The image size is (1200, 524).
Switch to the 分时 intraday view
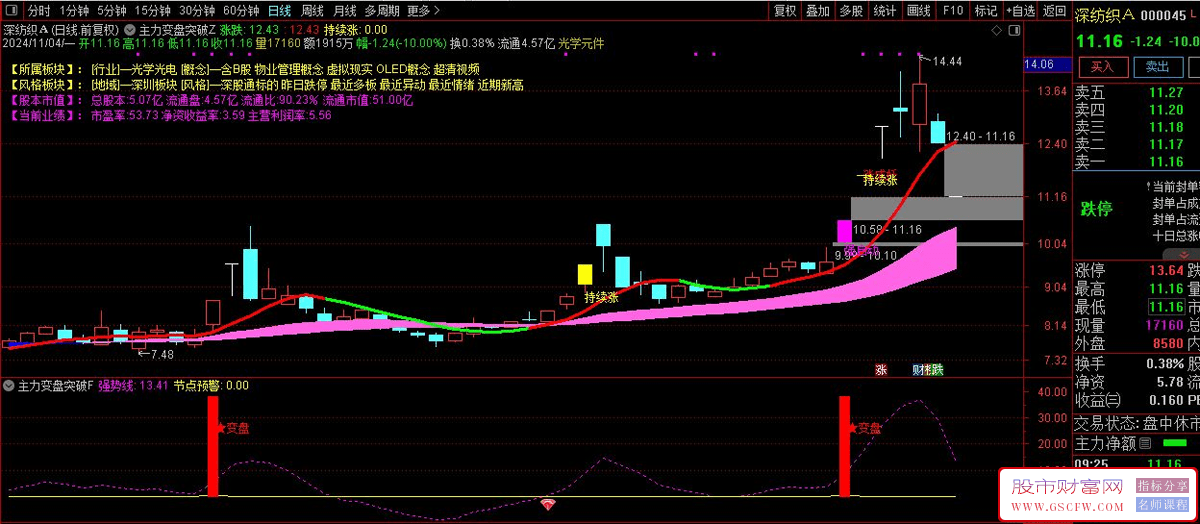coord(39,11)
